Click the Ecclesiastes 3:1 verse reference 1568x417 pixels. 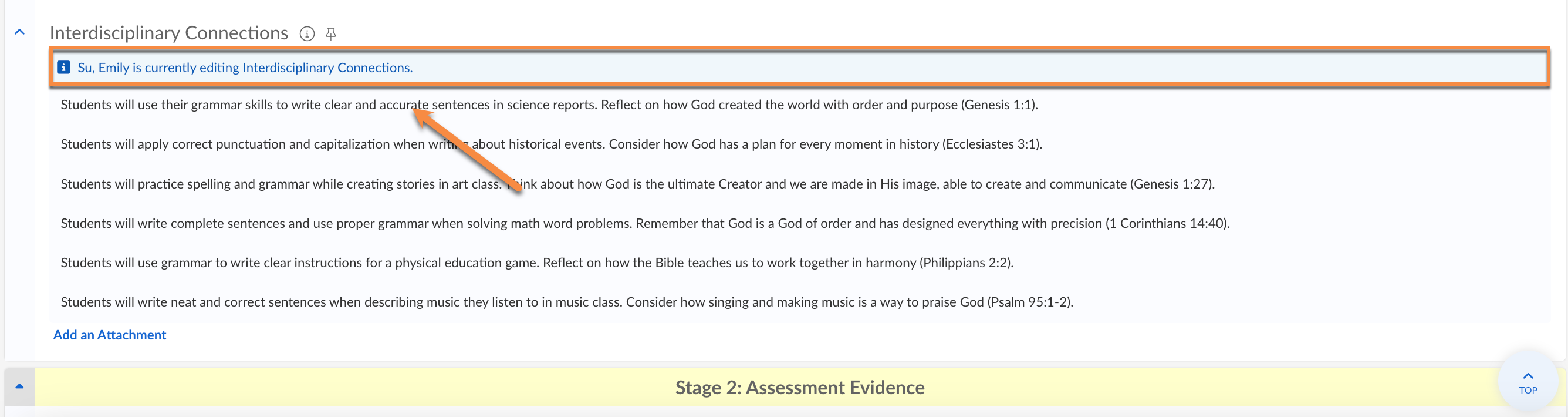point(992,144)
